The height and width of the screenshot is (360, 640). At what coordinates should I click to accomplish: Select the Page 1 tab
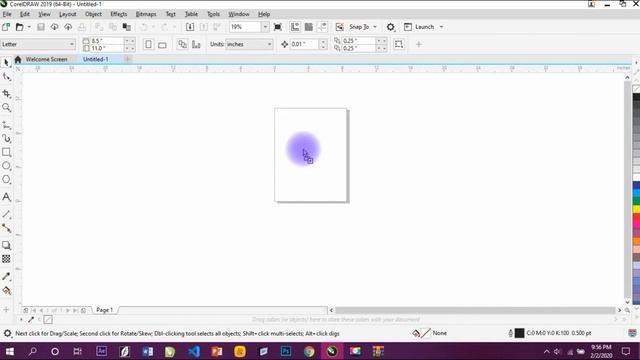(104, 310)
